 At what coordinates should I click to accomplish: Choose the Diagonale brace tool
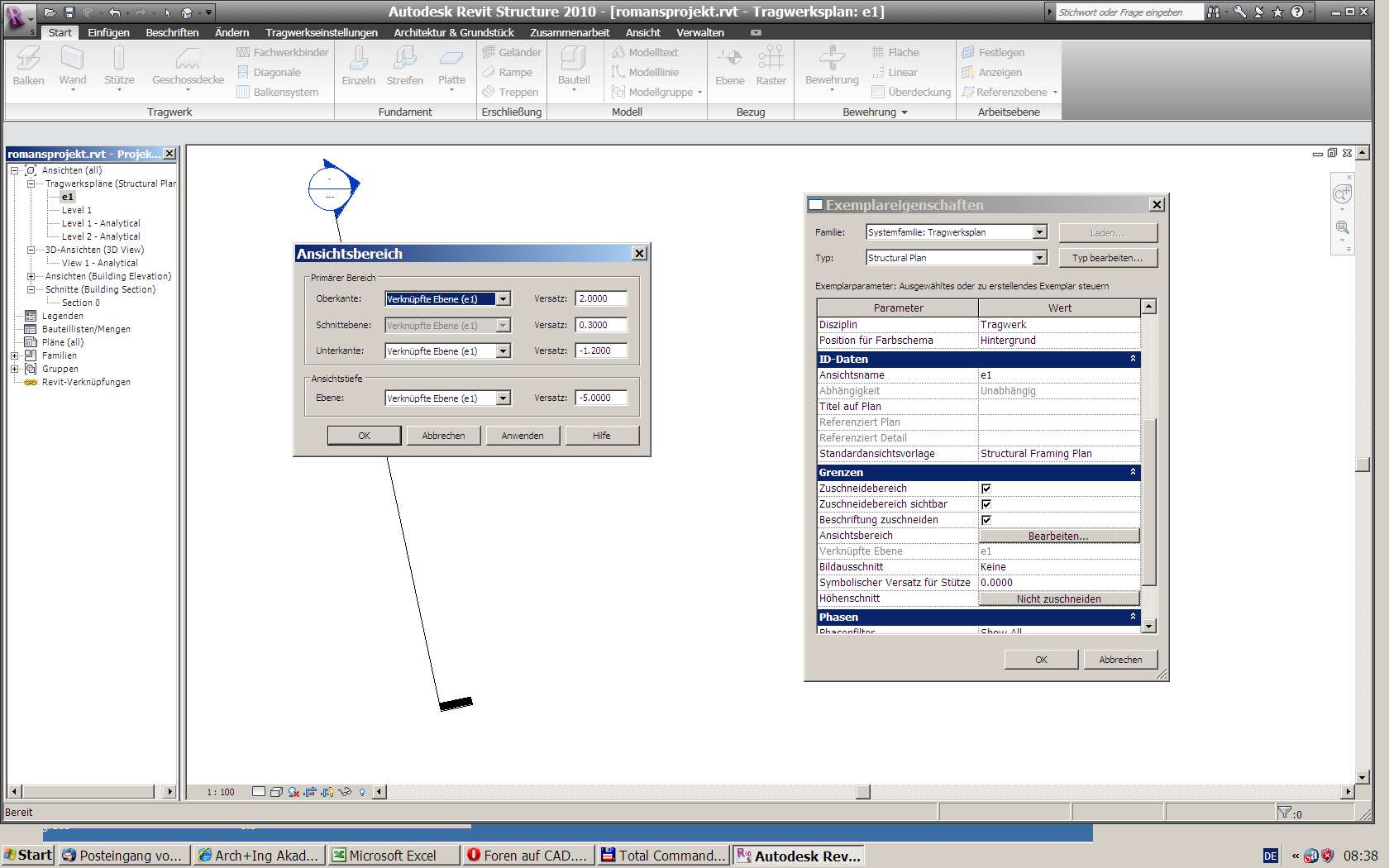269,72
